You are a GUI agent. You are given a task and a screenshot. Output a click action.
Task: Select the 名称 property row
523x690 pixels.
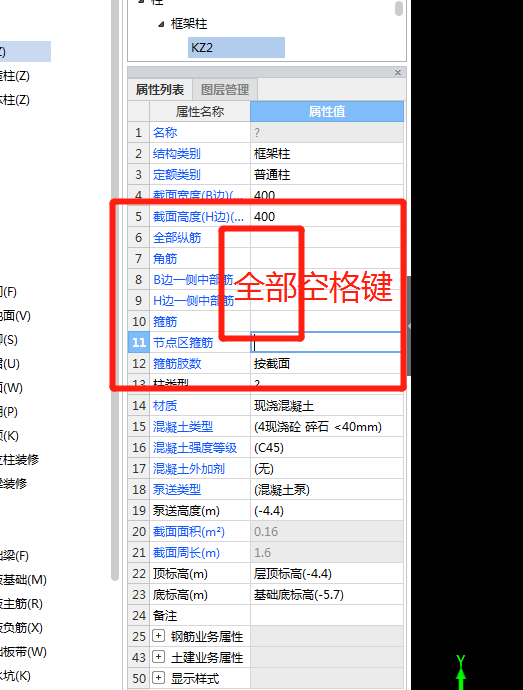[x=265, y=132]
